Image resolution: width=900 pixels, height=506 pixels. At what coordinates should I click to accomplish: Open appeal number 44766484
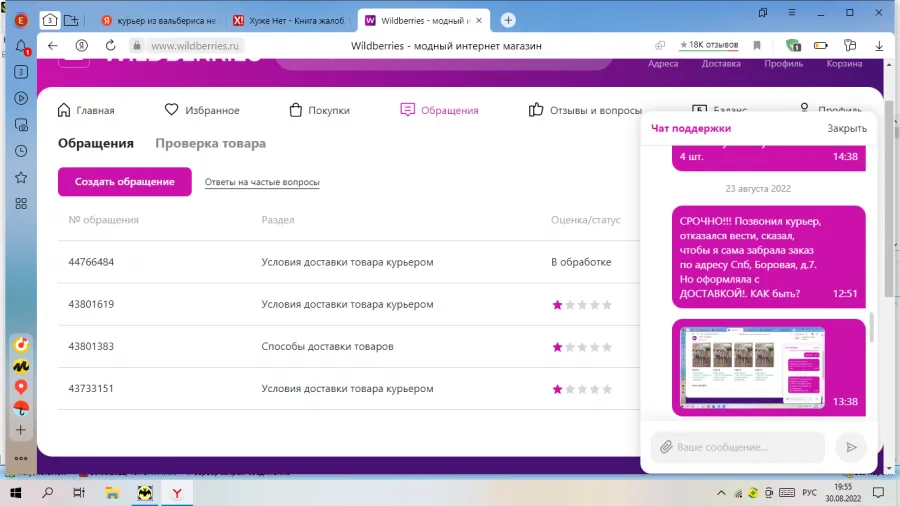click(91, 262)
